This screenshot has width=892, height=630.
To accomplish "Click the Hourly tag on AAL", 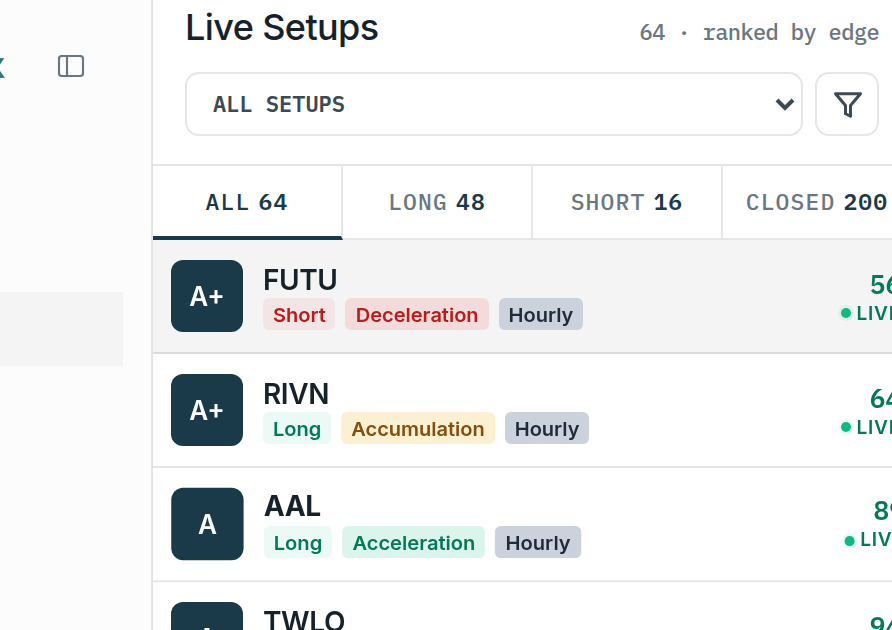I will [x=538, y=542].
